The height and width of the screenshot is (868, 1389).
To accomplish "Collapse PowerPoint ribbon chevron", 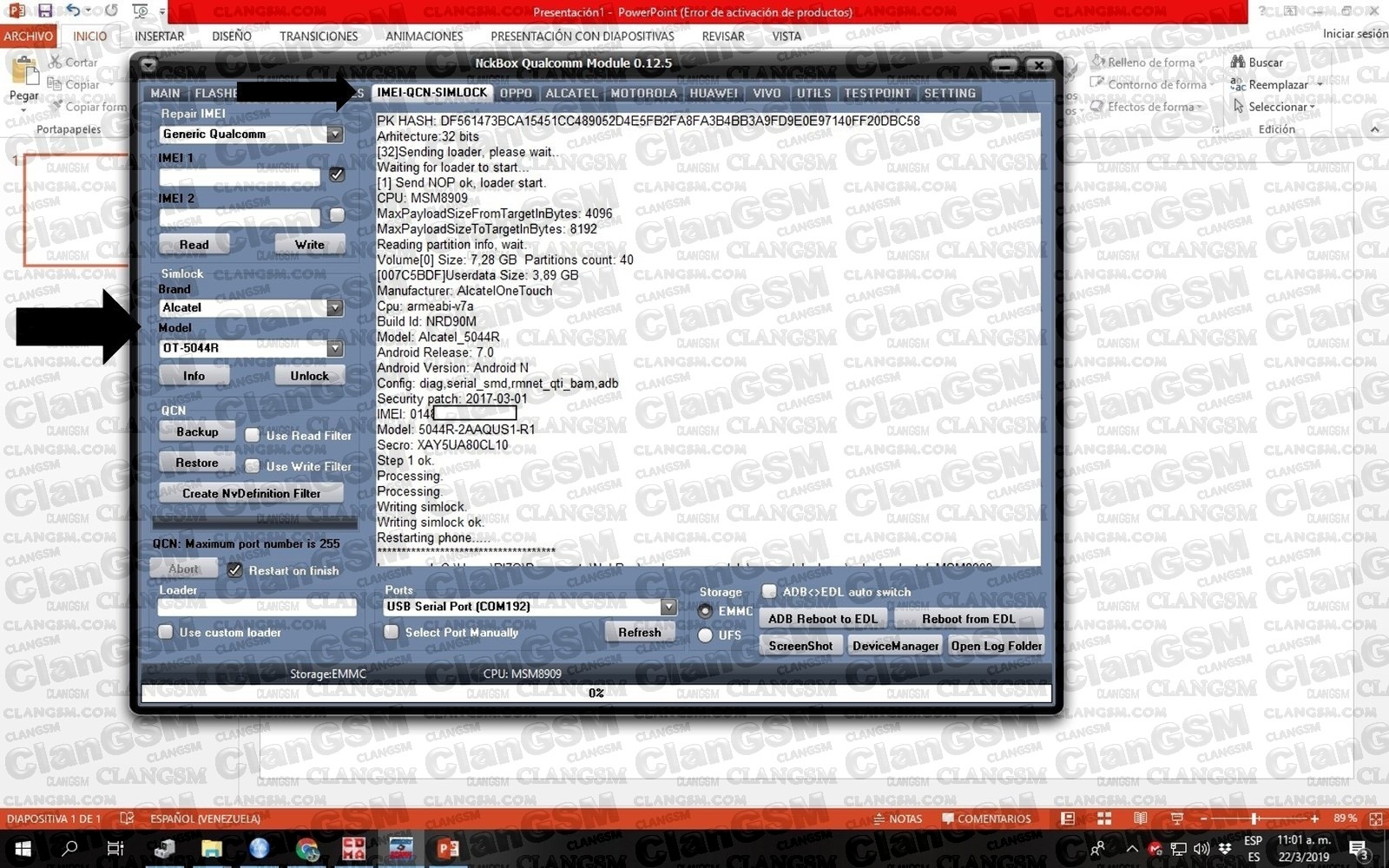I will coord(1375,129).
